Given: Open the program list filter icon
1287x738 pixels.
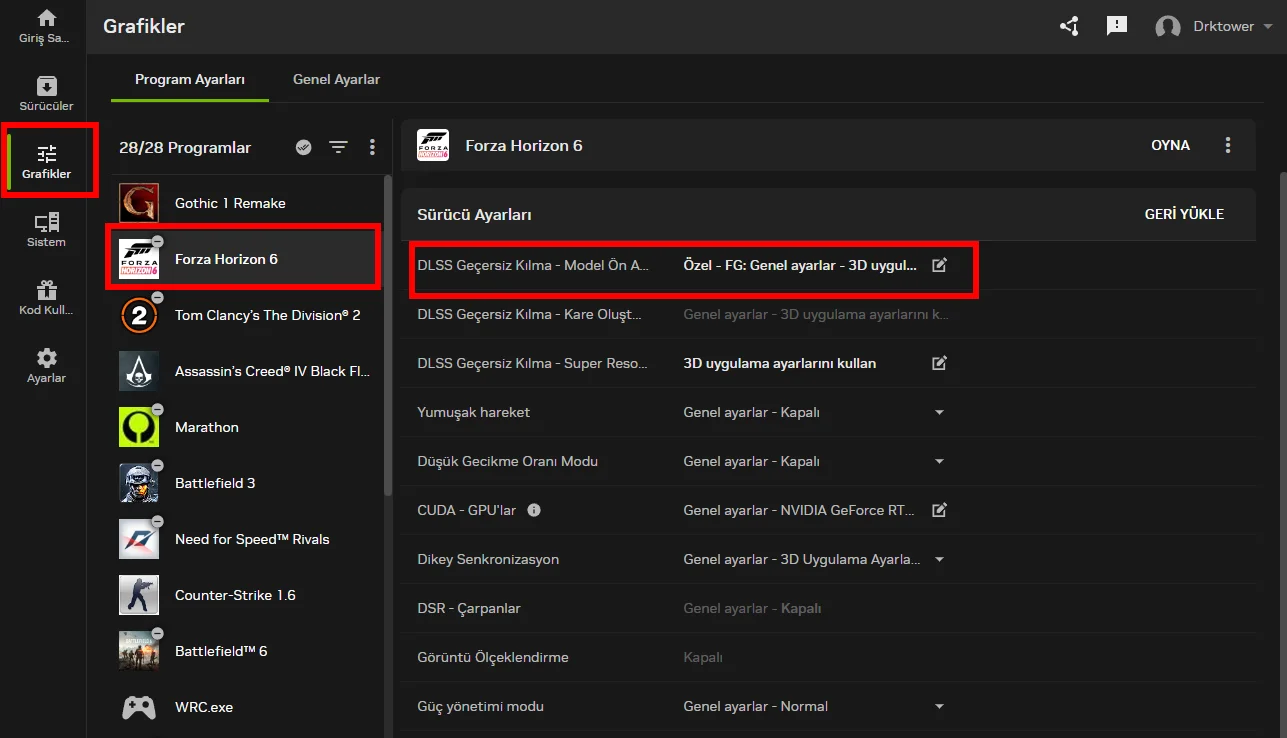Looking at the screenshot, I should 339,147.
